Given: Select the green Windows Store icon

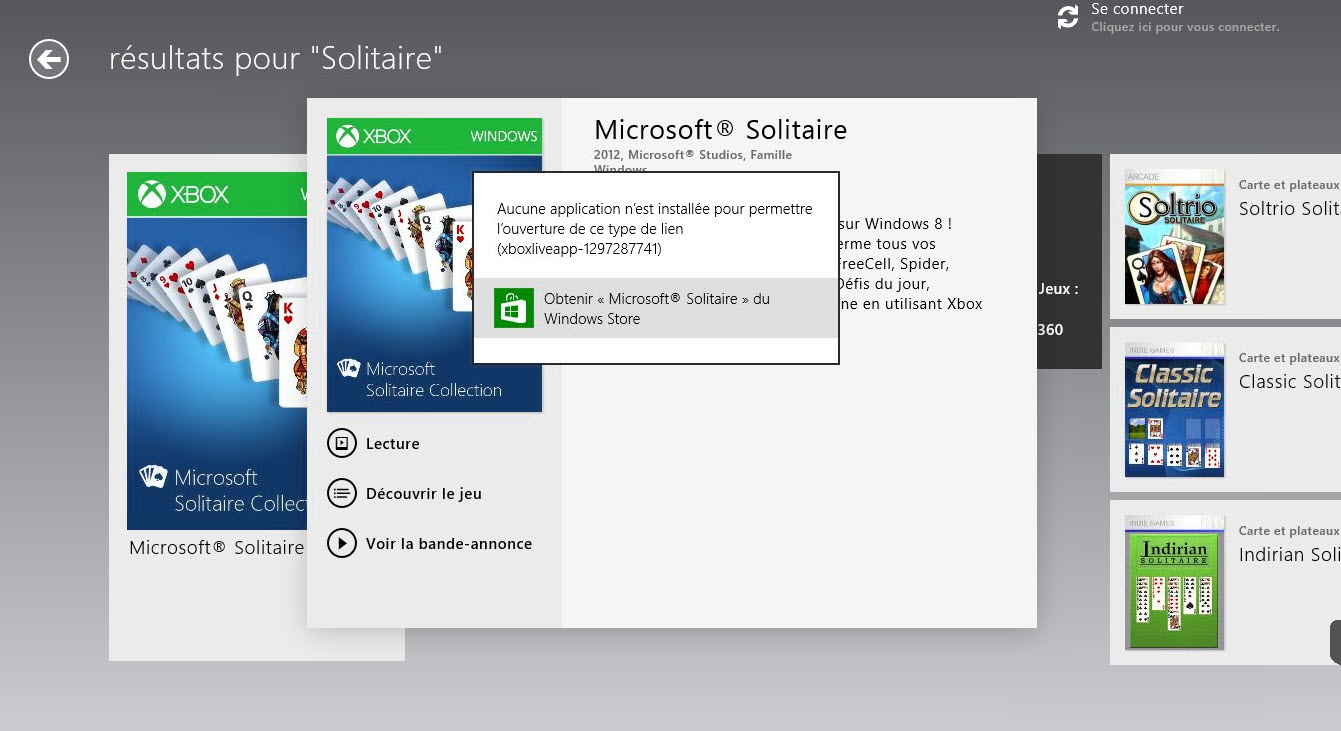Looking at the screenshot, I should click(514, 308).
